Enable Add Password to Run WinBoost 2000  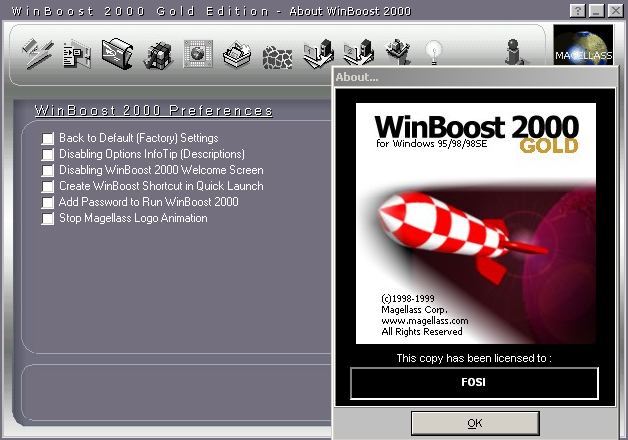pos(48,203)
